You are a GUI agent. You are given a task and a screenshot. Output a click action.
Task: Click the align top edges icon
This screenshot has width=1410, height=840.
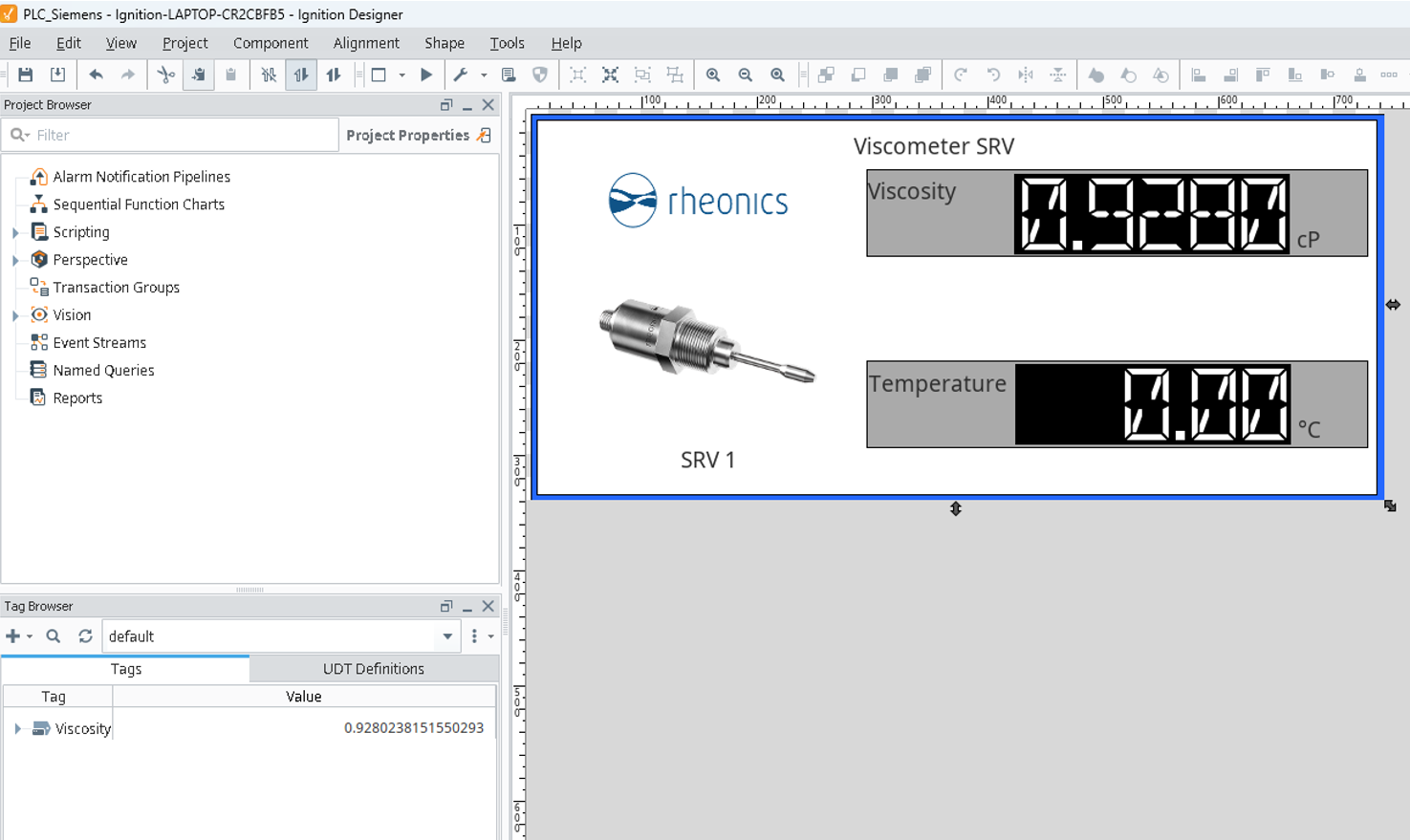pos(1263,75)
